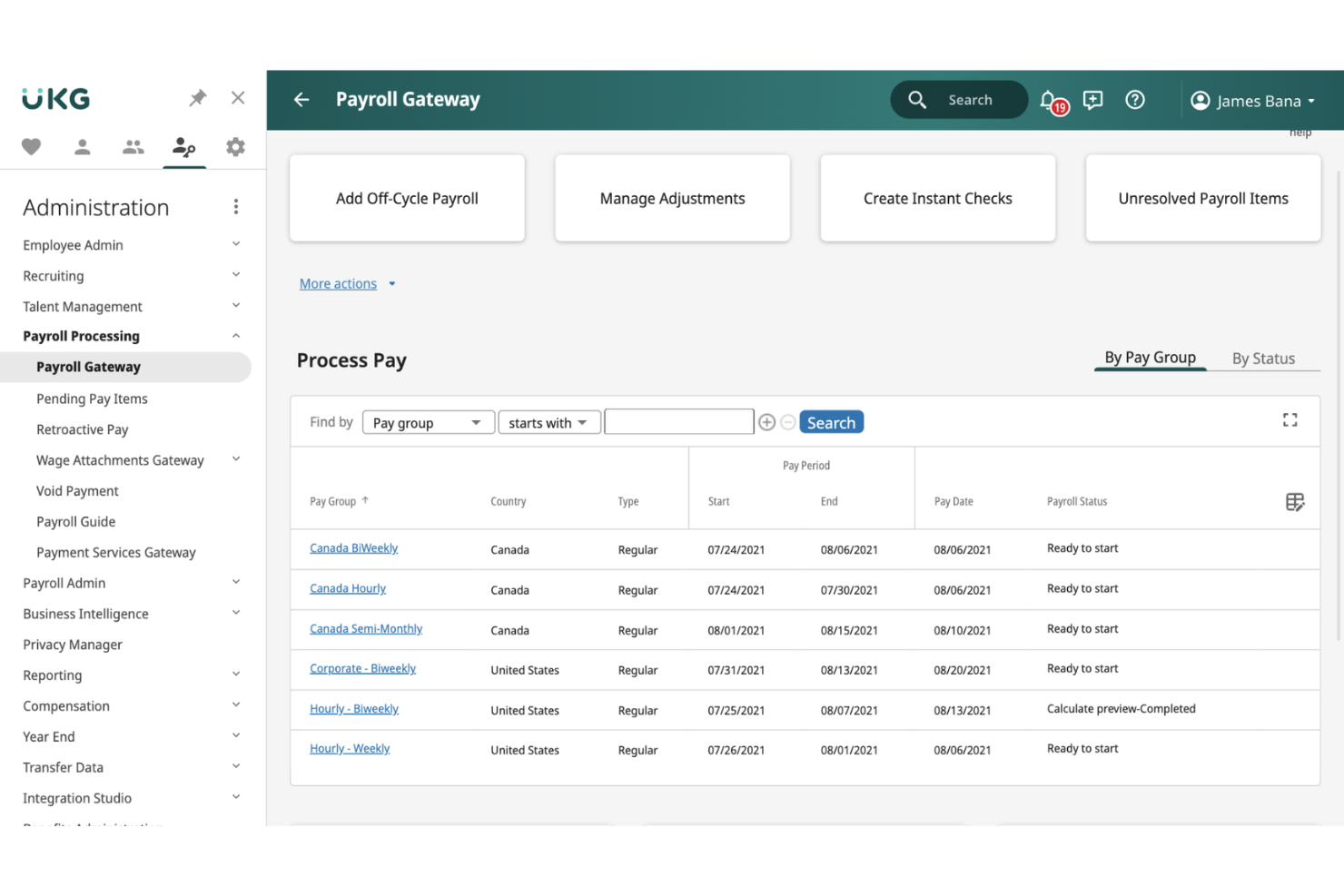Open the feedback chat icon
The height and width of the screenshot is (896, 1344).
coord(1092,100)
